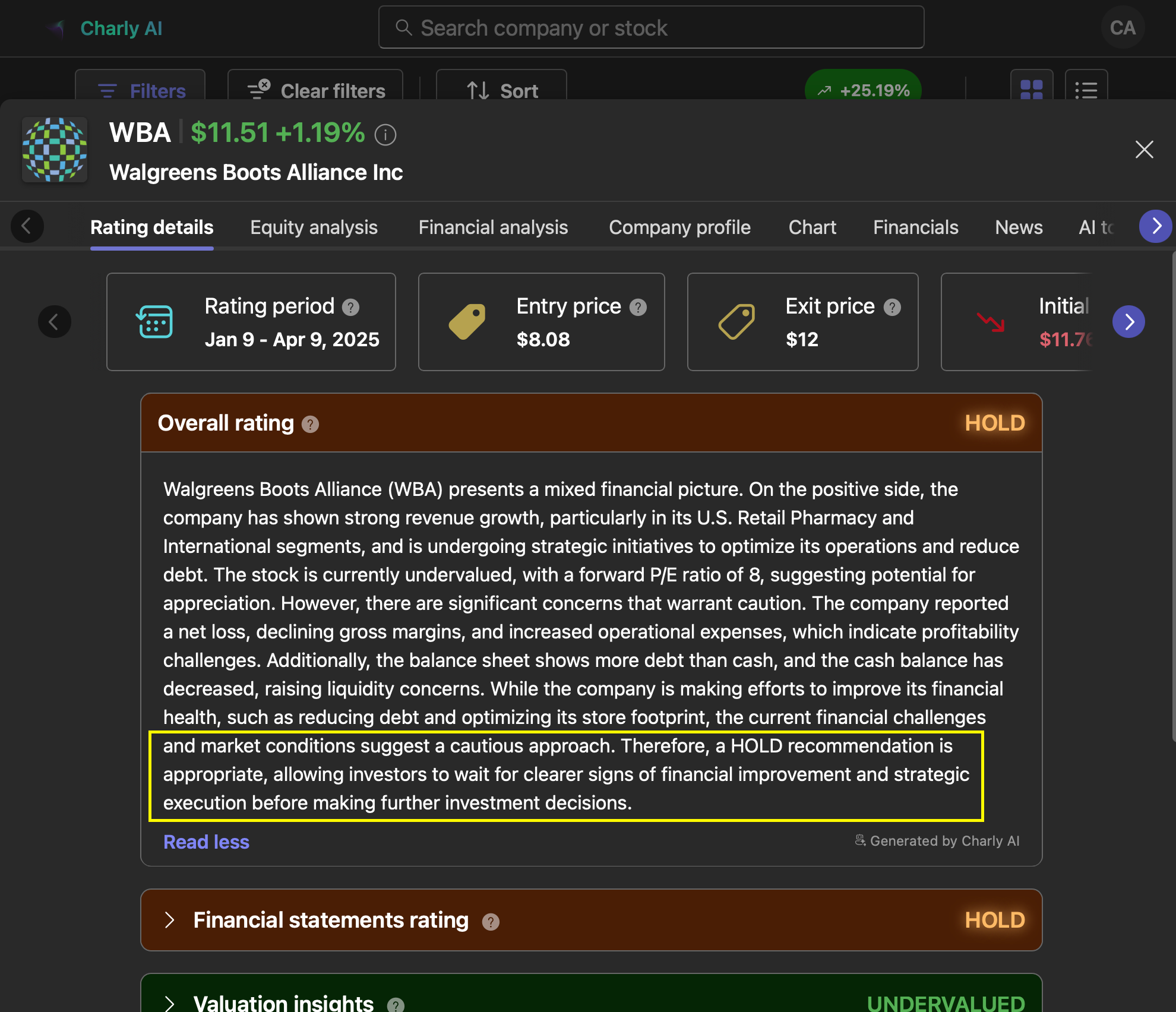
Task: Click the Read less link
Action: tap(206, 842)
